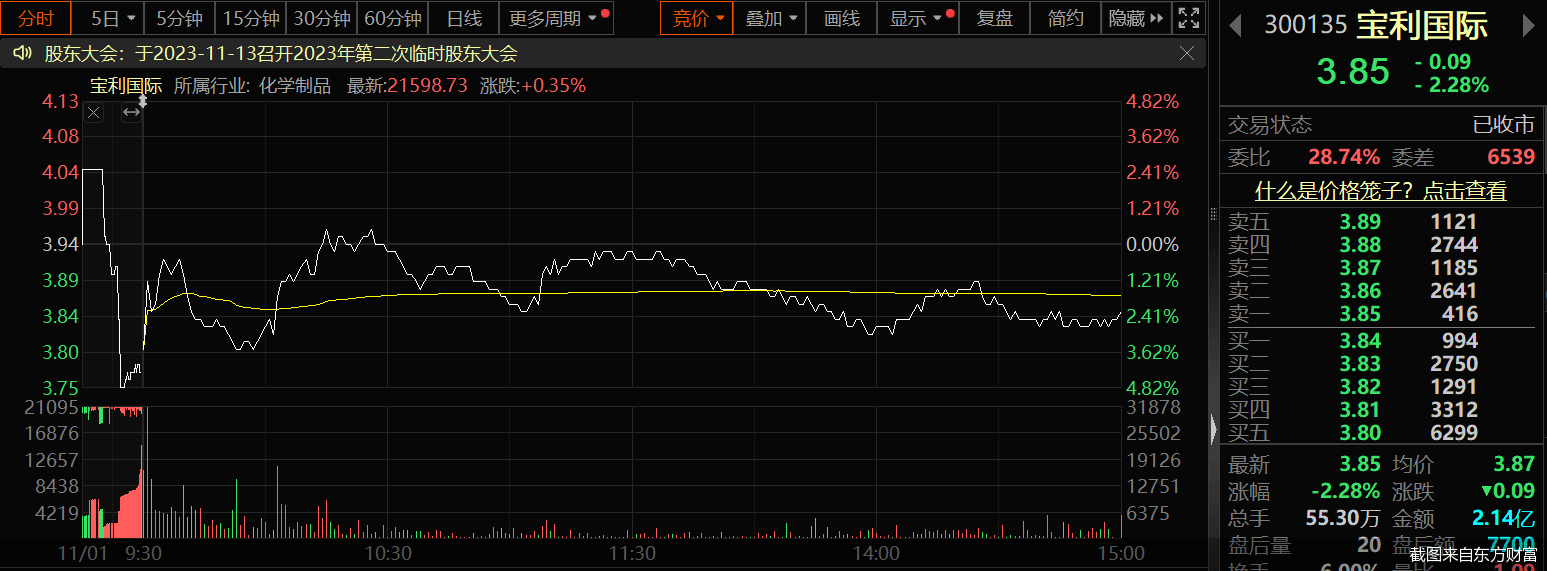Expand the 竞价 auction dropdown
Viewport: 1547px width, 571px height.
pos(697,18)
